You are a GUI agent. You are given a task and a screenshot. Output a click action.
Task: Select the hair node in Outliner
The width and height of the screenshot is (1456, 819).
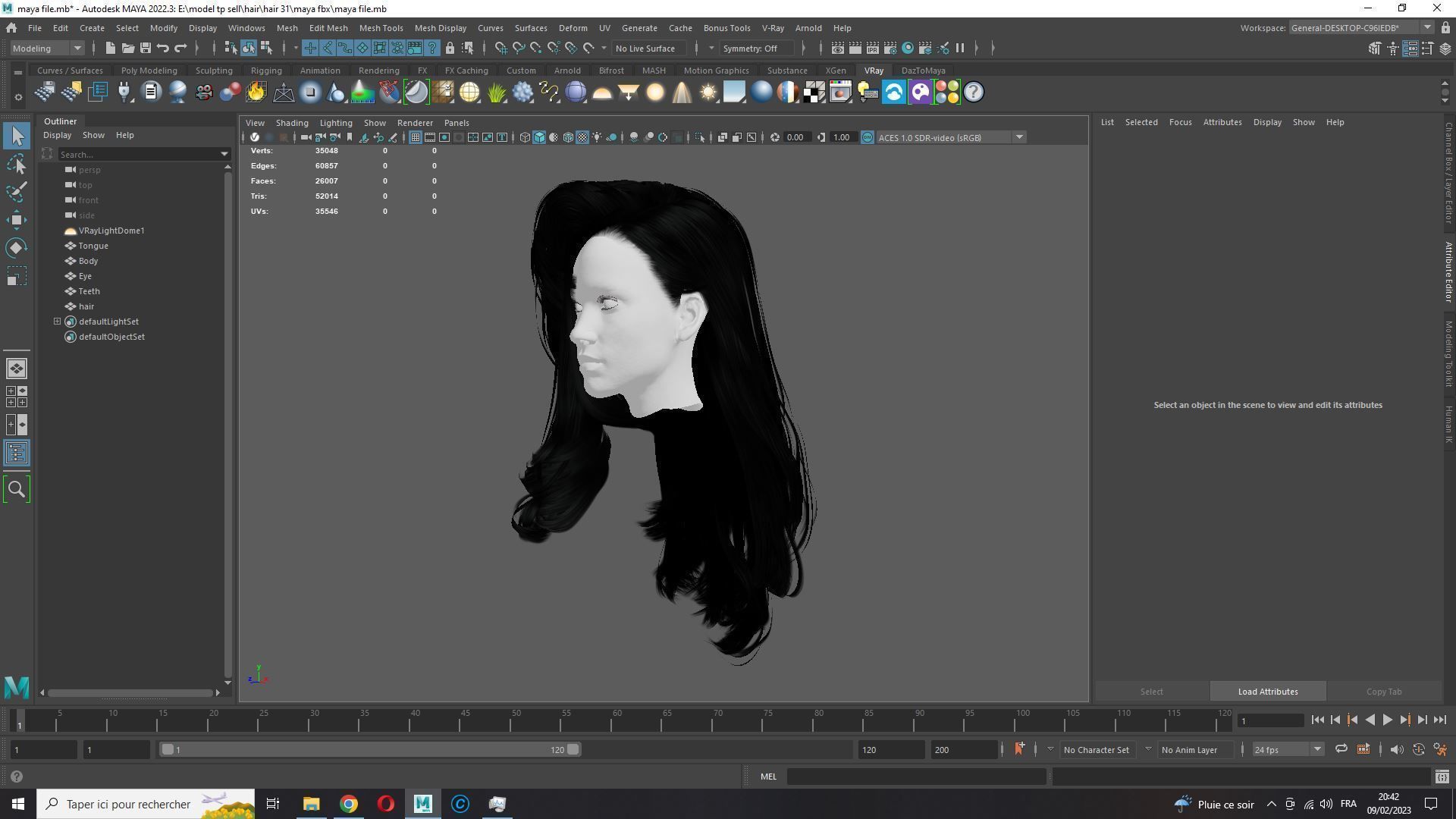point(86,306)
